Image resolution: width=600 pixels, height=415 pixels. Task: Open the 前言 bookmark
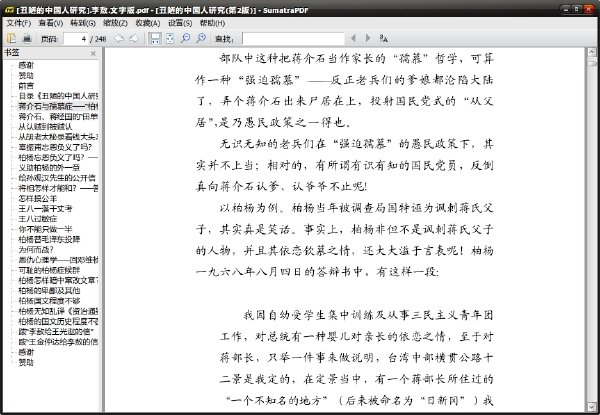pyautogui.click(x=26, y=86)
